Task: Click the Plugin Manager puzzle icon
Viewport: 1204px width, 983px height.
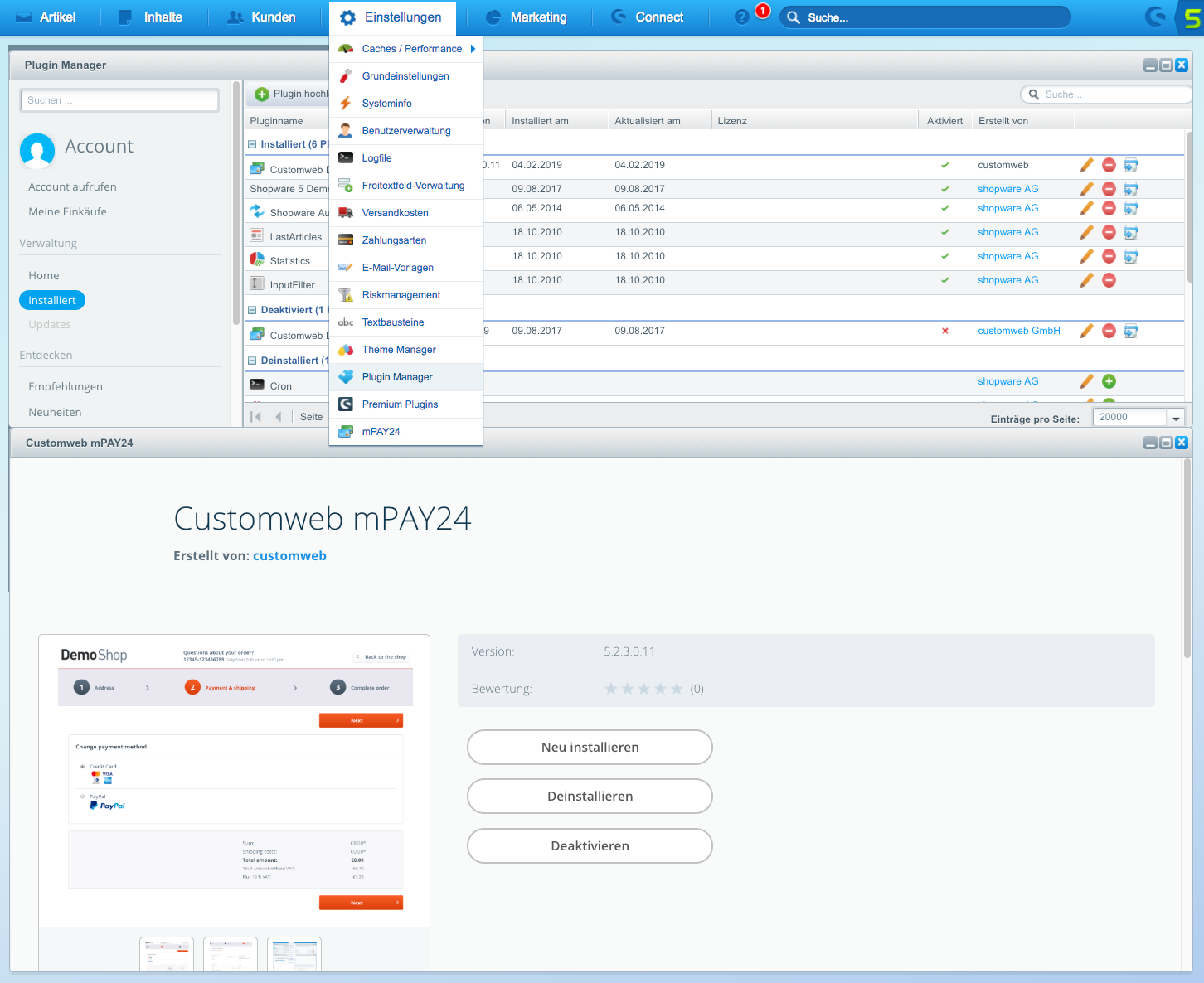Action: [346, 377]
